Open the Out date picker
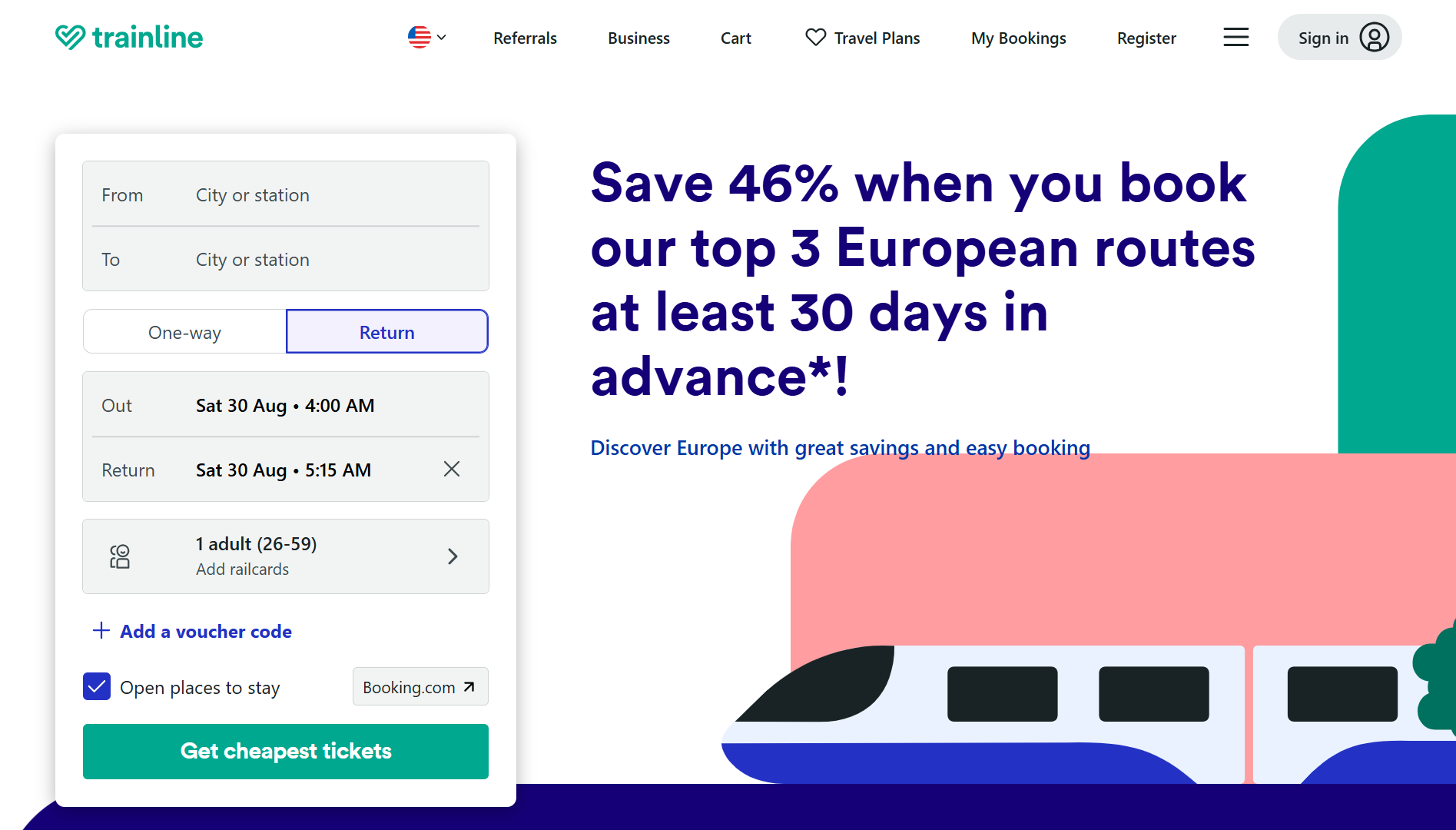Screen dimensions: 1456x830 point(285,405)
